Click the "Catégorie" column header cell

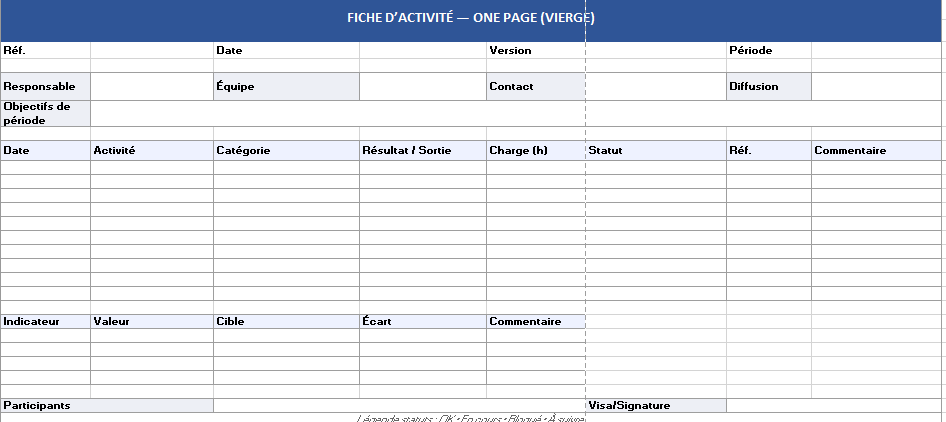coord(285,151)
